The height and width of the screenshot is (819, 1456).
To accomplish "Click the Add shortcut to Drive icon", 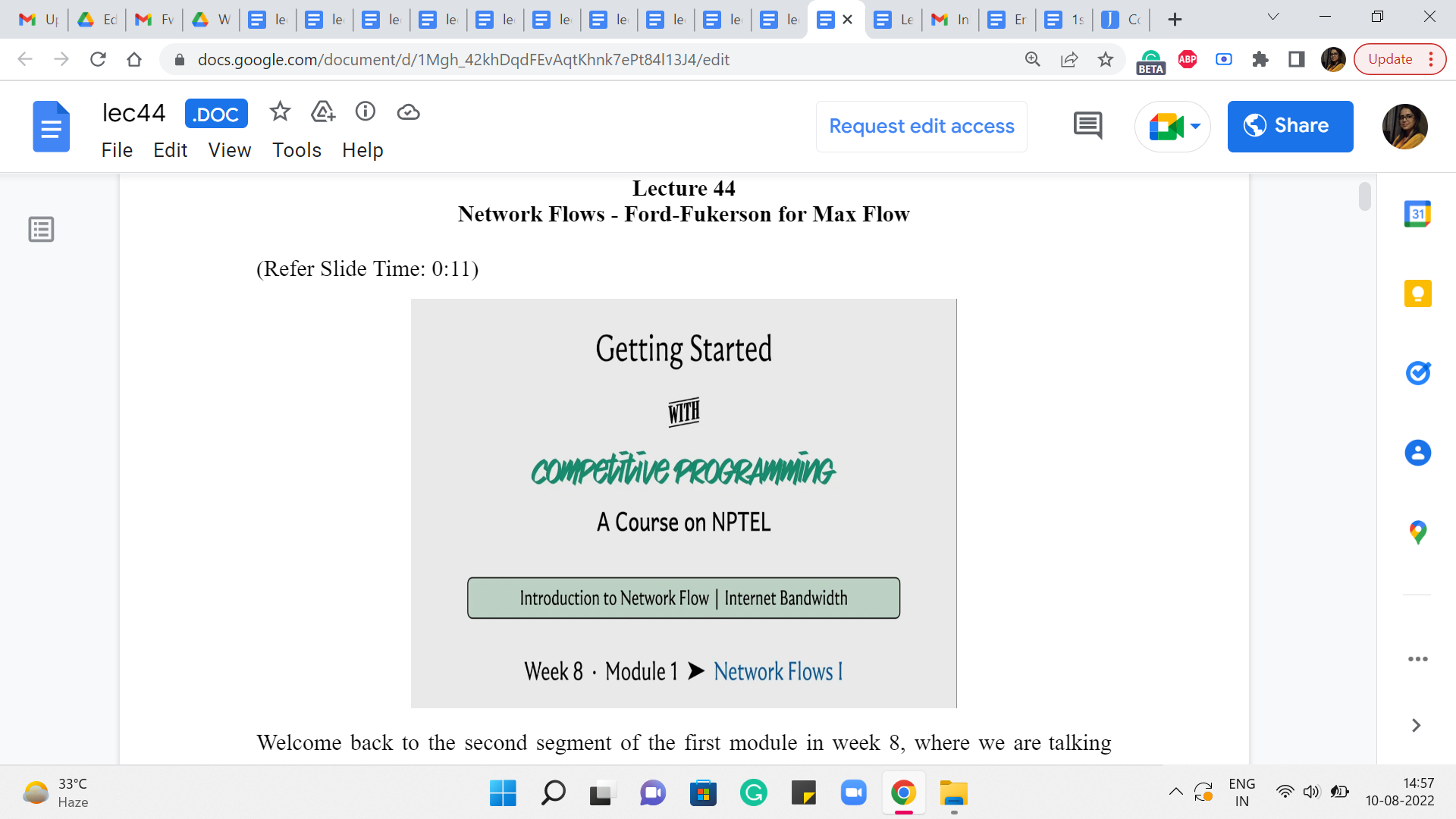I will pos(323,112).
